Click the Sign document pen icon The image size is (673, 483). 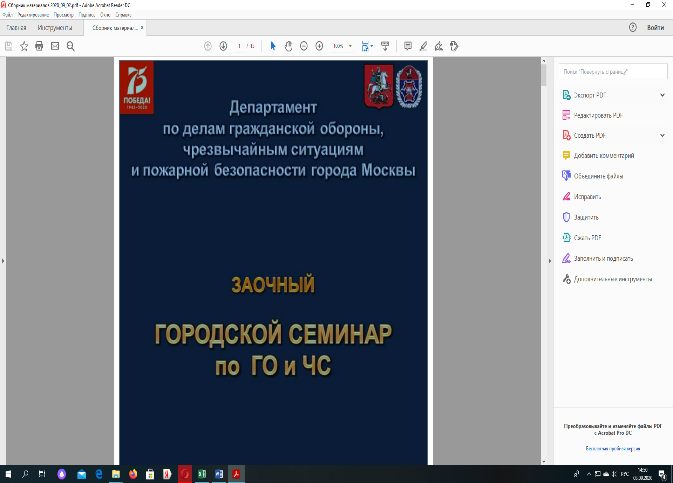point(439,46)
